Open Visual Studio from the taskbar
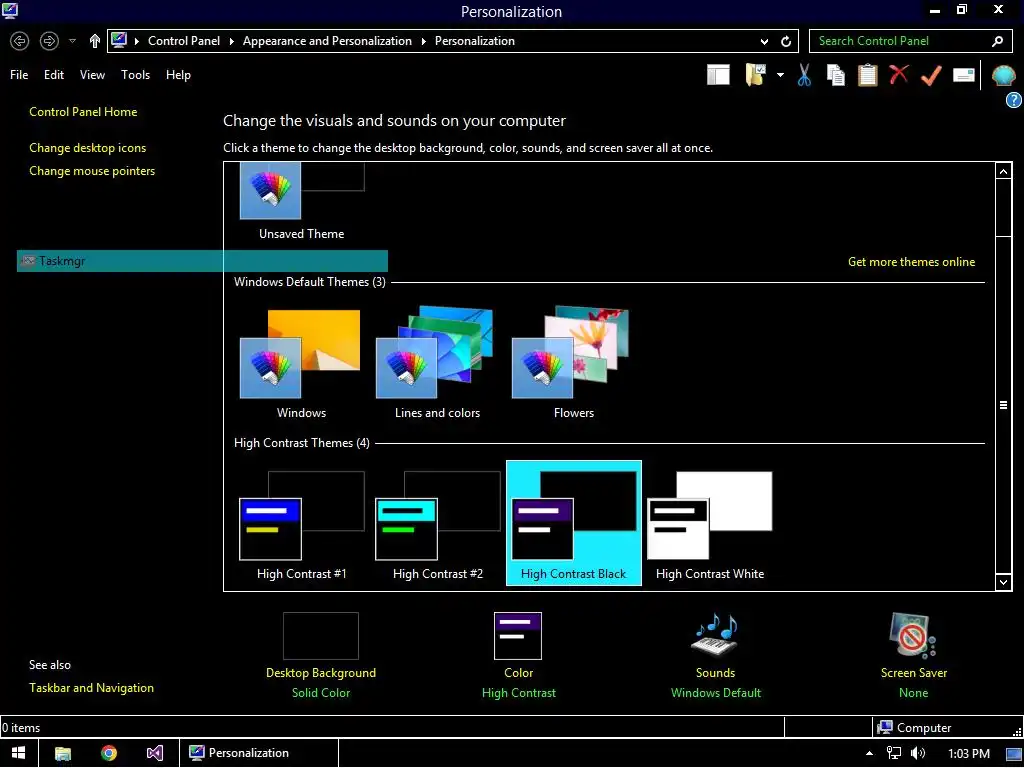This screenshot has height=768, width=1024. [155, 753]
